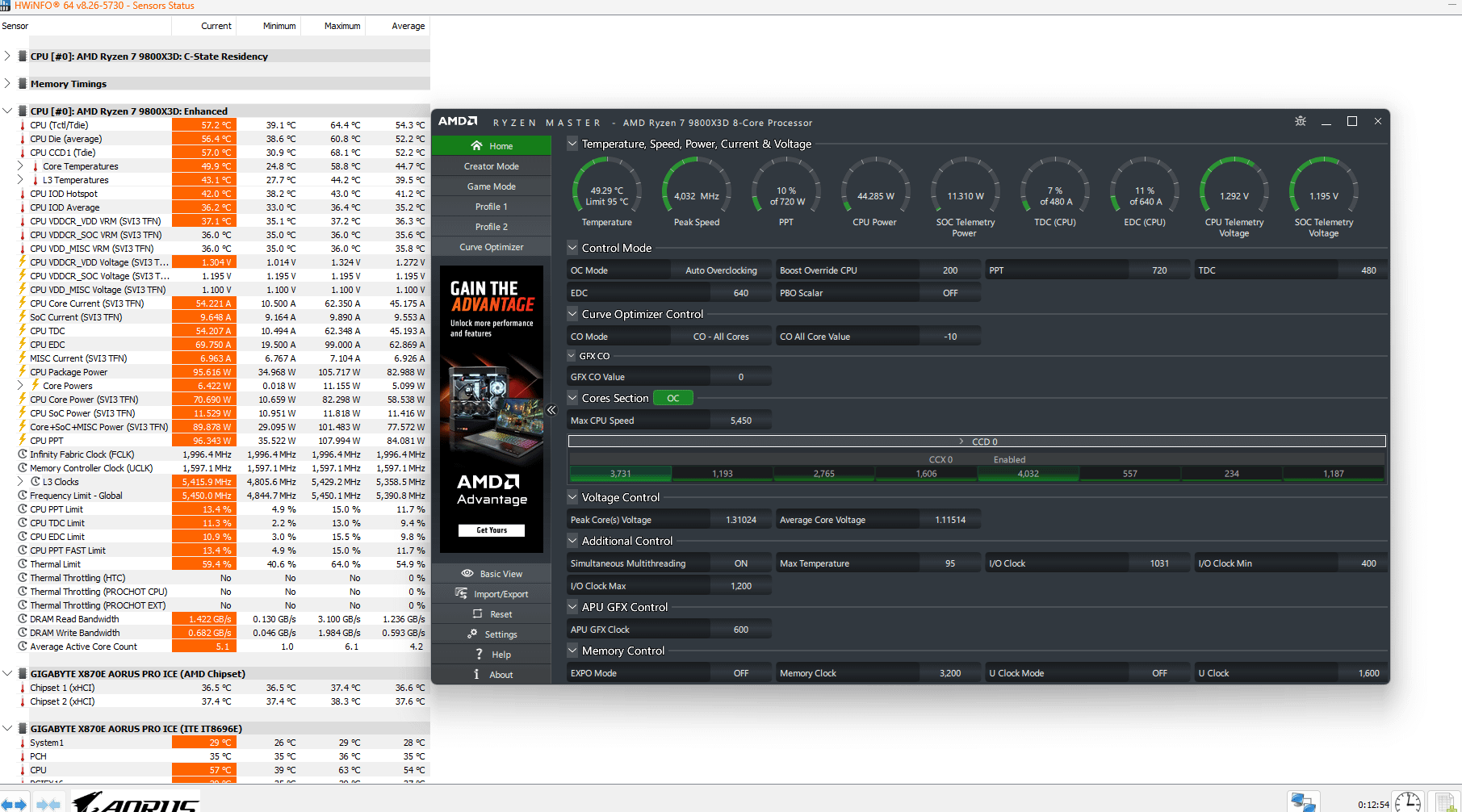Switch to Game Mode
This screenshot has width=1462, height=812.
(492, 186)
